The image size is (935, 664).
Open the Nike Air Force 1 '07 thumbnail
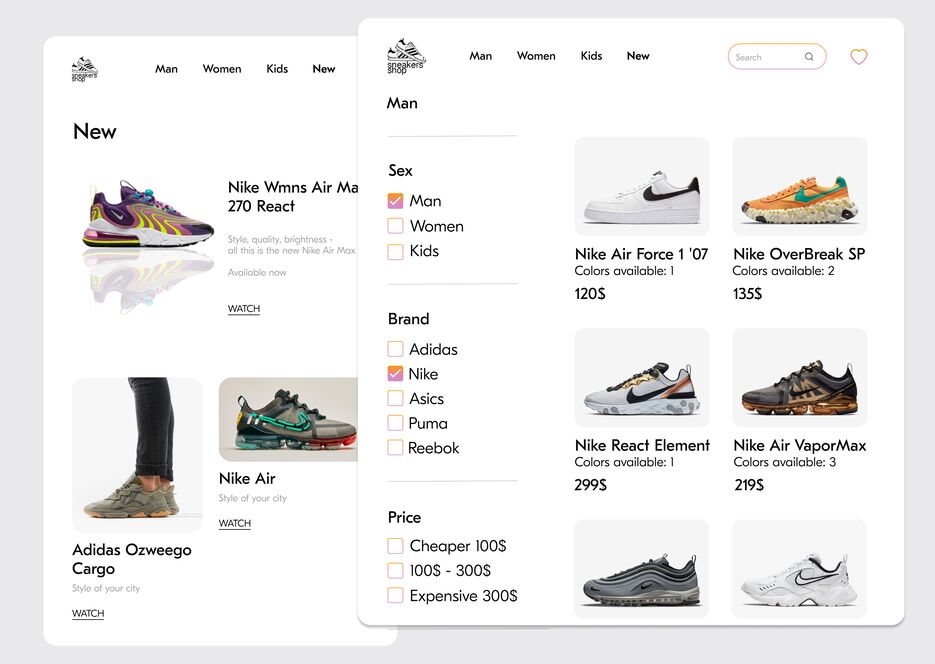click(x=642, y=187)
